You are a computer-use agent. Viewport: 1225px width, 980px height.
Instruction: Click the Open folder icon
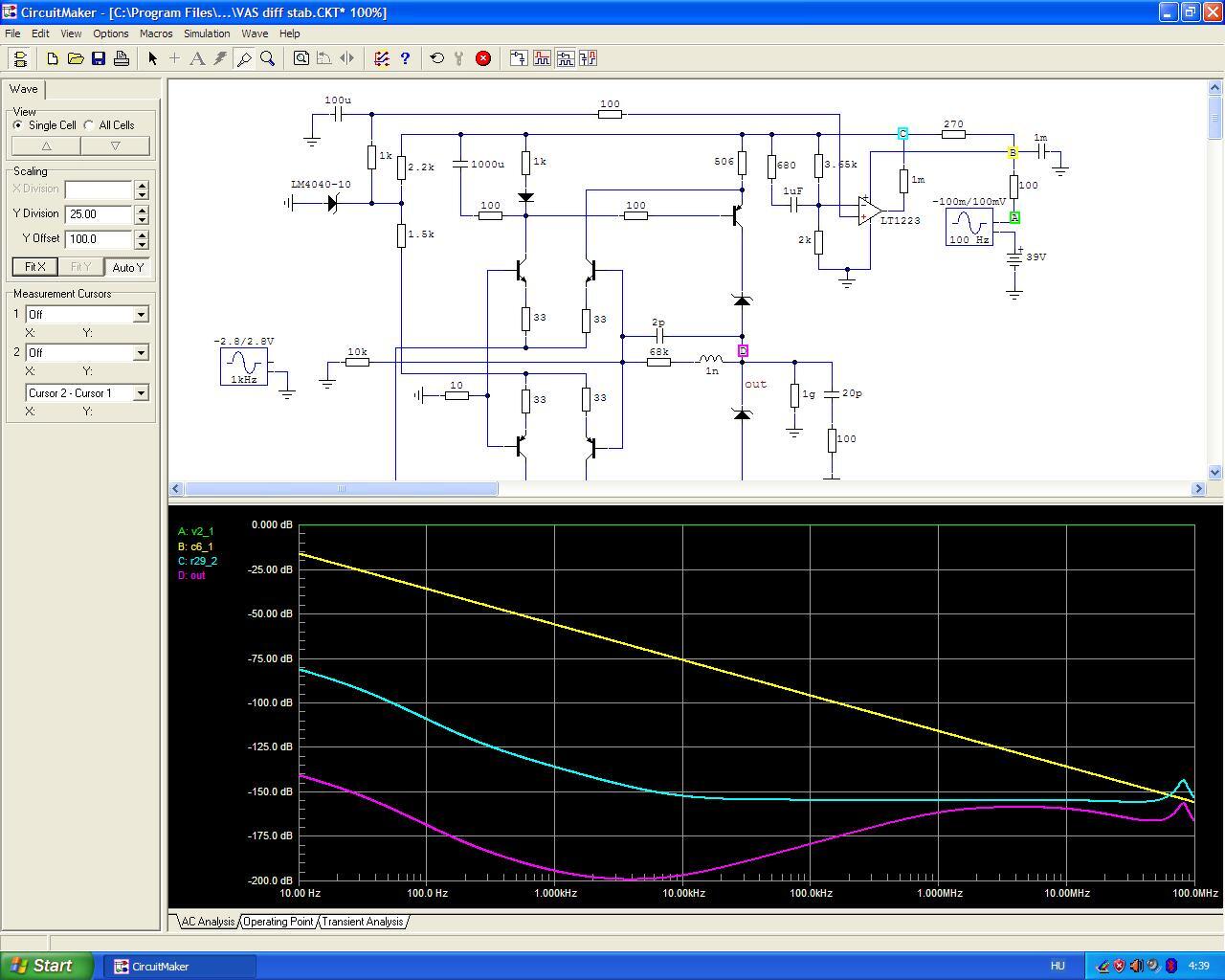pyautogui.click(x=76, y=58)
